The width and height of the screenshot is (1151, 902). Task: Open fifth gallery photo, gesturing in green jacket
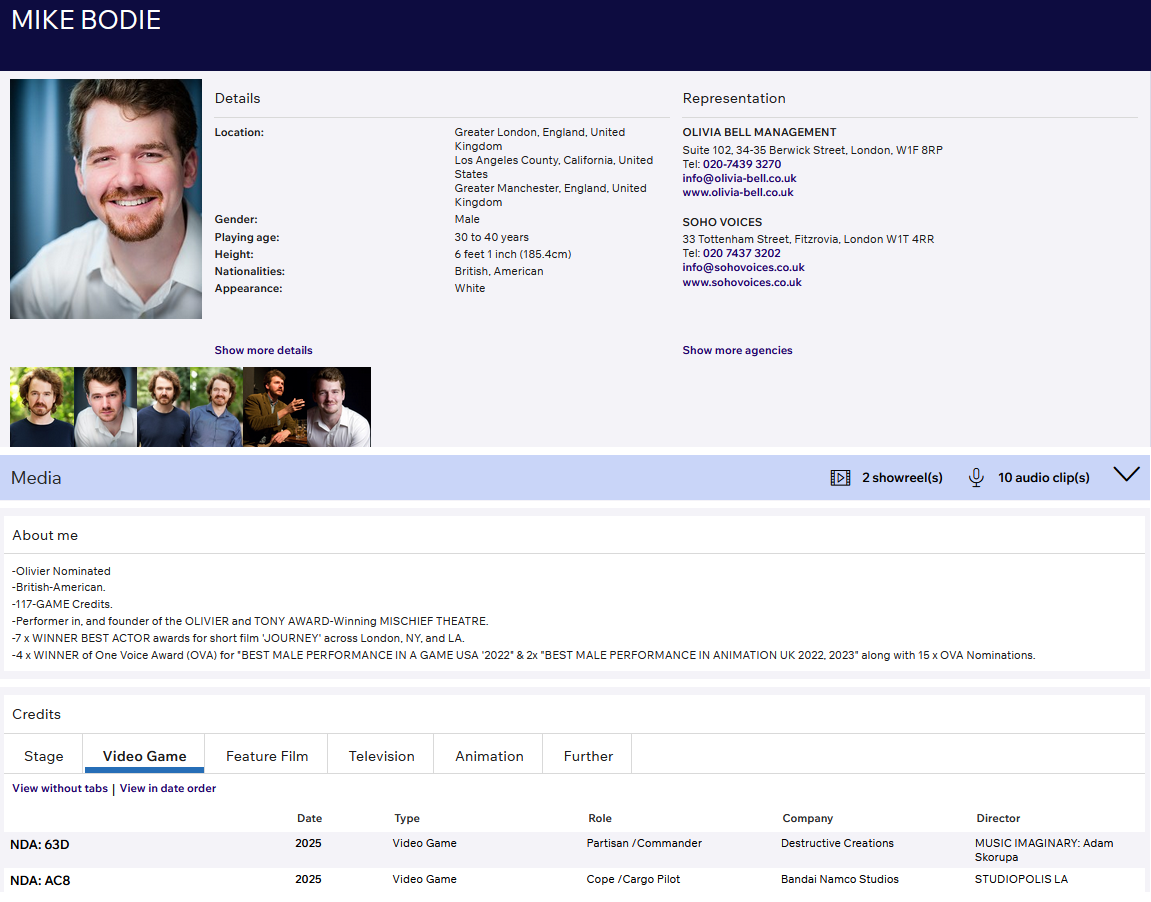coord(275,407)
